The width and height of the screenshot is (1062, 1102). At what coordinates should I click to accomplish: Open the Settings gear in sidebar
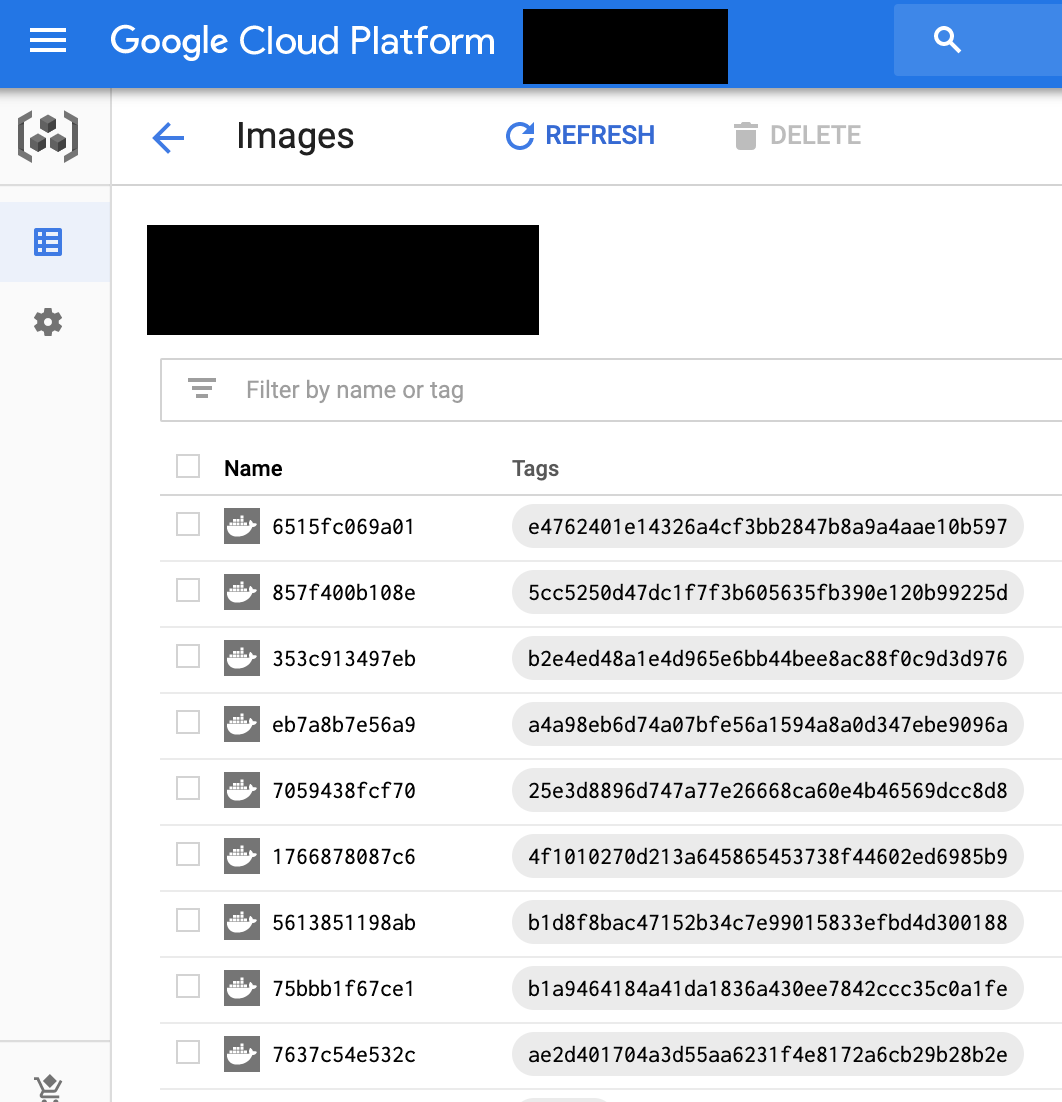pyautogui.click(x=48, y=322)
